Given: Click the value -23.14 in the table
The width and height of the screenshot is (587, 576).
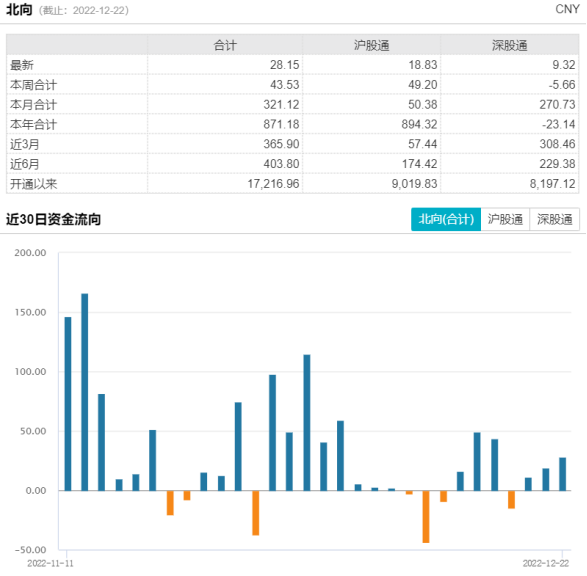Looking at the screenshot, I should (559, 124).
